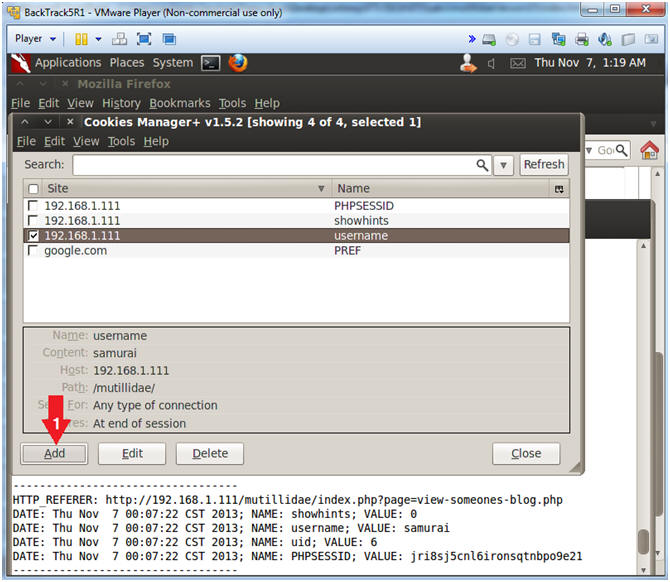Click the VMware pause button icon

pos(81,39)
